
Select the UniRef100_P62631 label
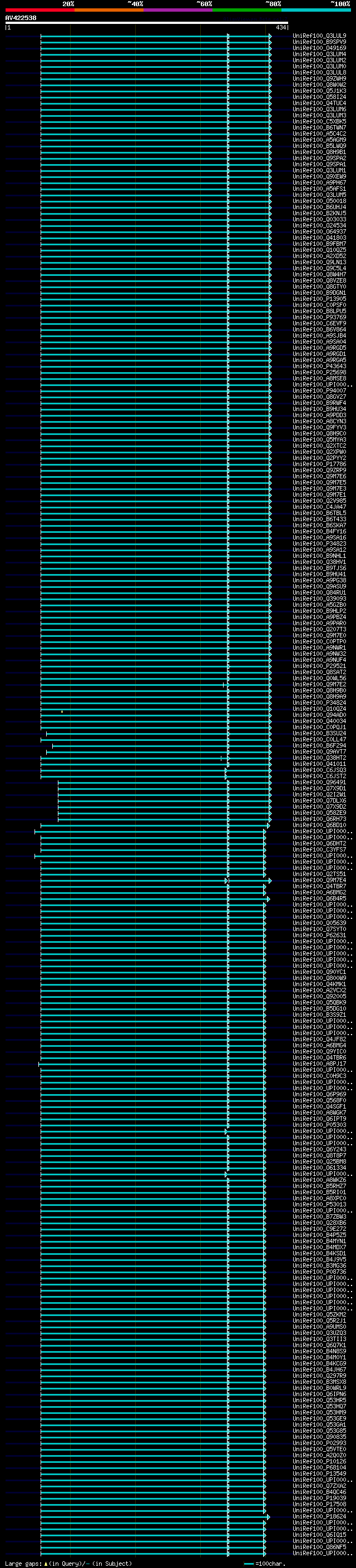(319, 936)
